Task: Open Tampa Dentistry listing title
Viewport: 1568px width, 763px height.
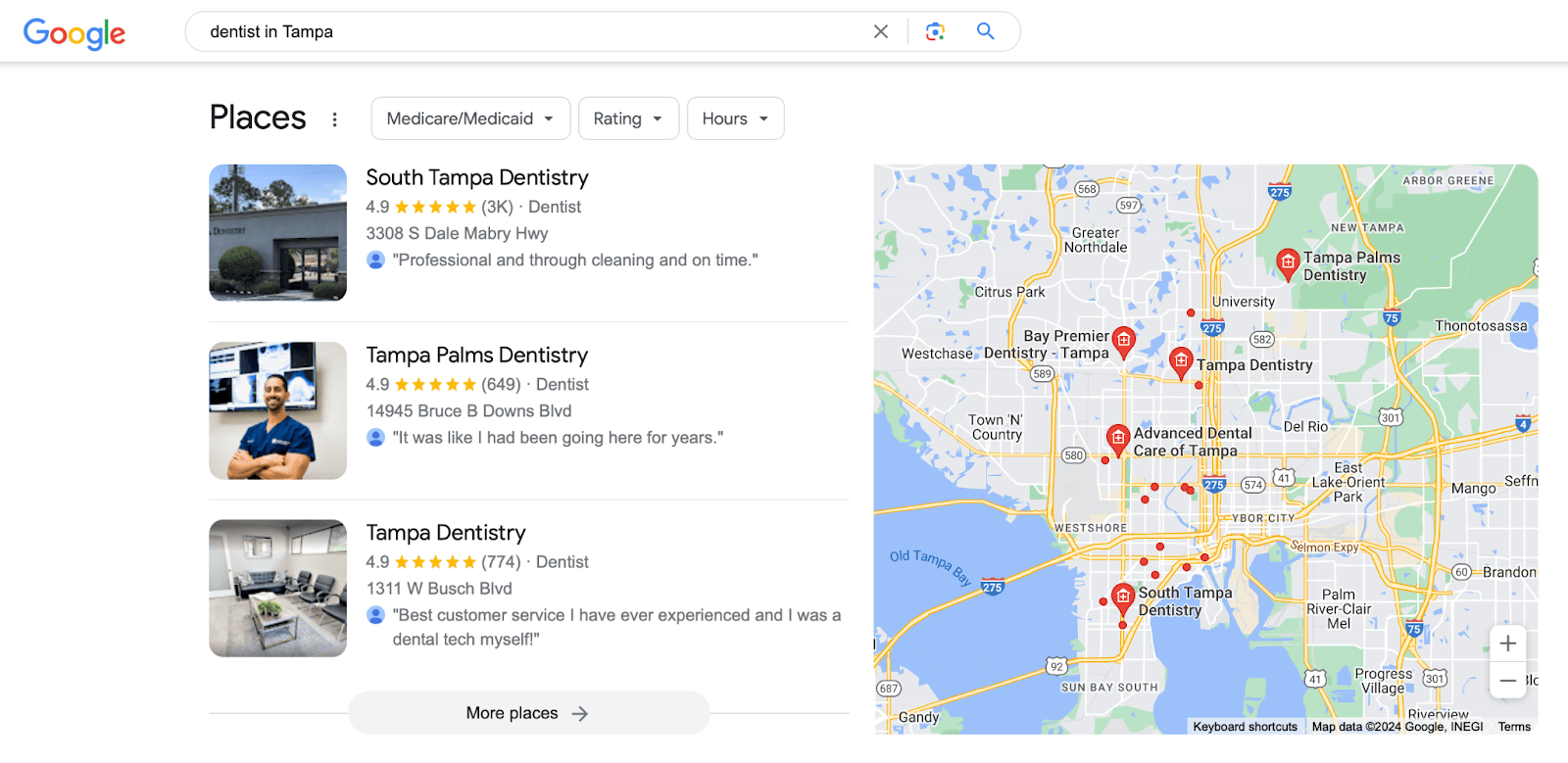Action: 446,533
